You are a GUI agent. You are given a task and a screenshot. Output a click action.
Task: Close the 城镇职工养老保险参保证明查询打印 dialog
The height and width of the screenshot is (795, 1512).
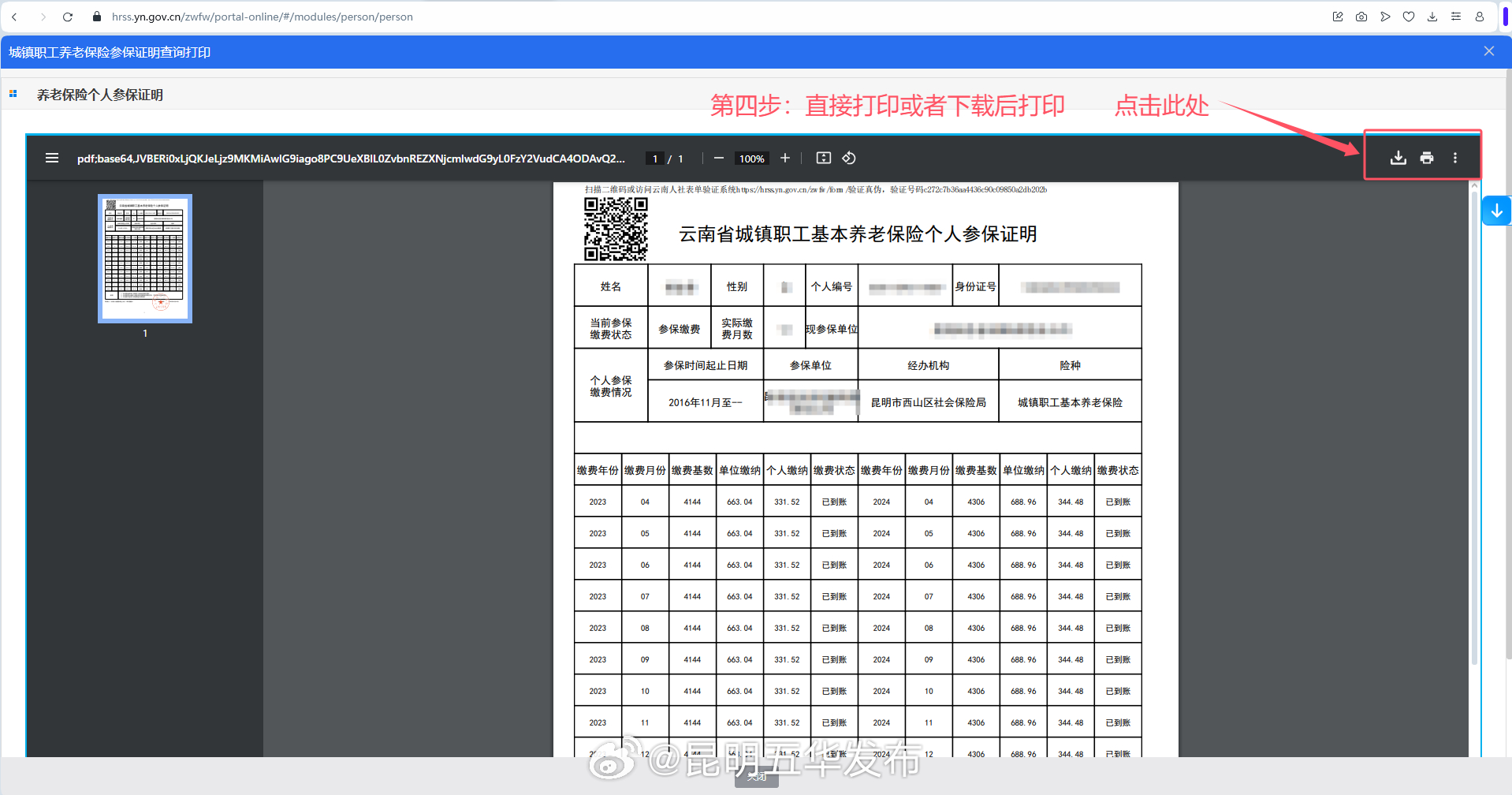[x=1488, y=51]
